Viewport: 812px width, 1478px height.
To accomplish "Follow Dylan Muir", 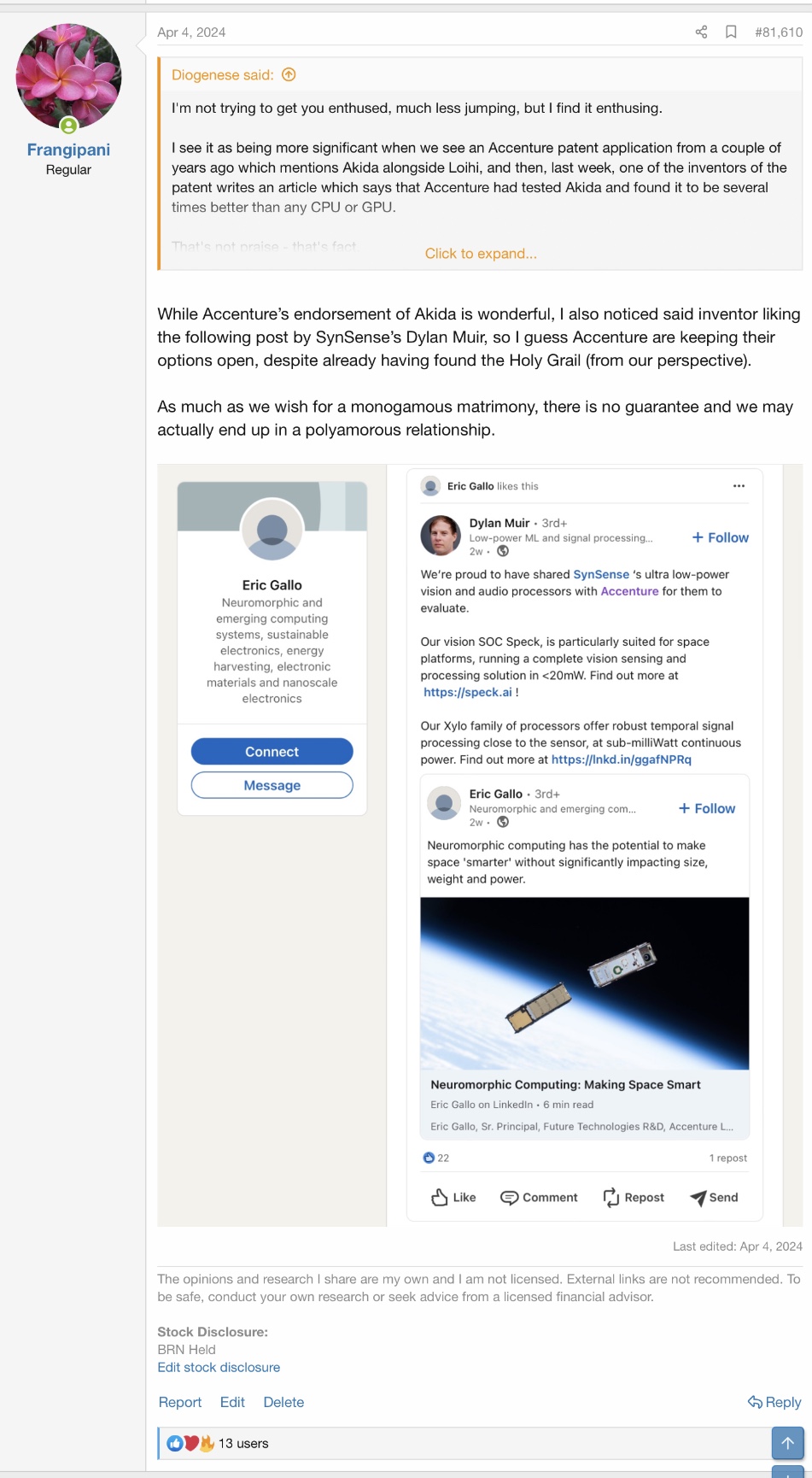I will 720,537.
